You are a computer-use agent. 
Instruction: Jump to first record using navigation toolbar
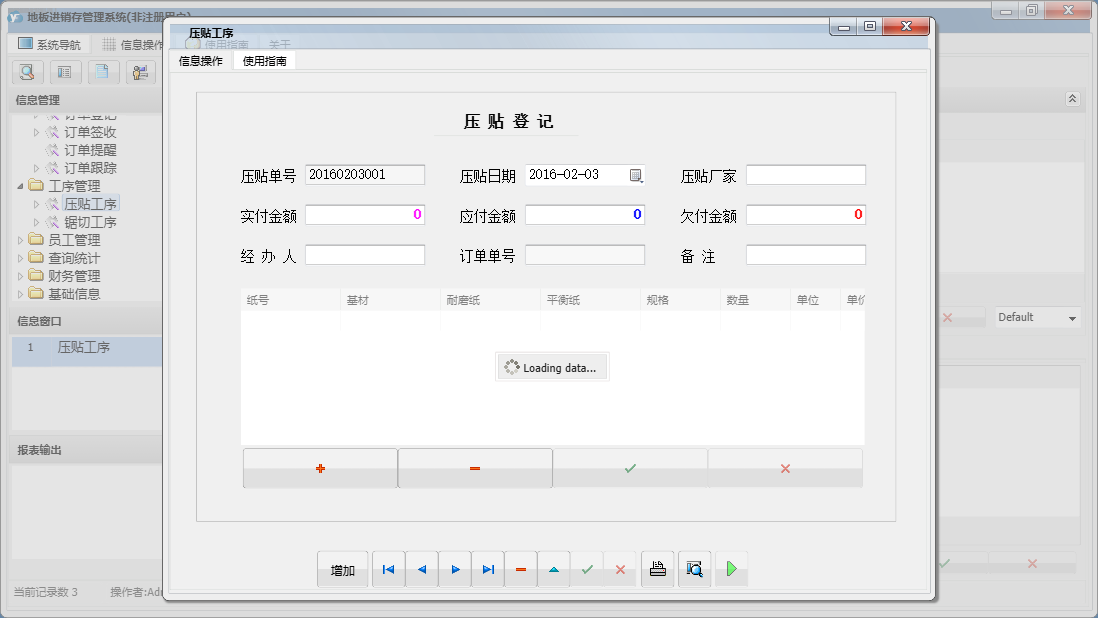[x=388, y=568]
